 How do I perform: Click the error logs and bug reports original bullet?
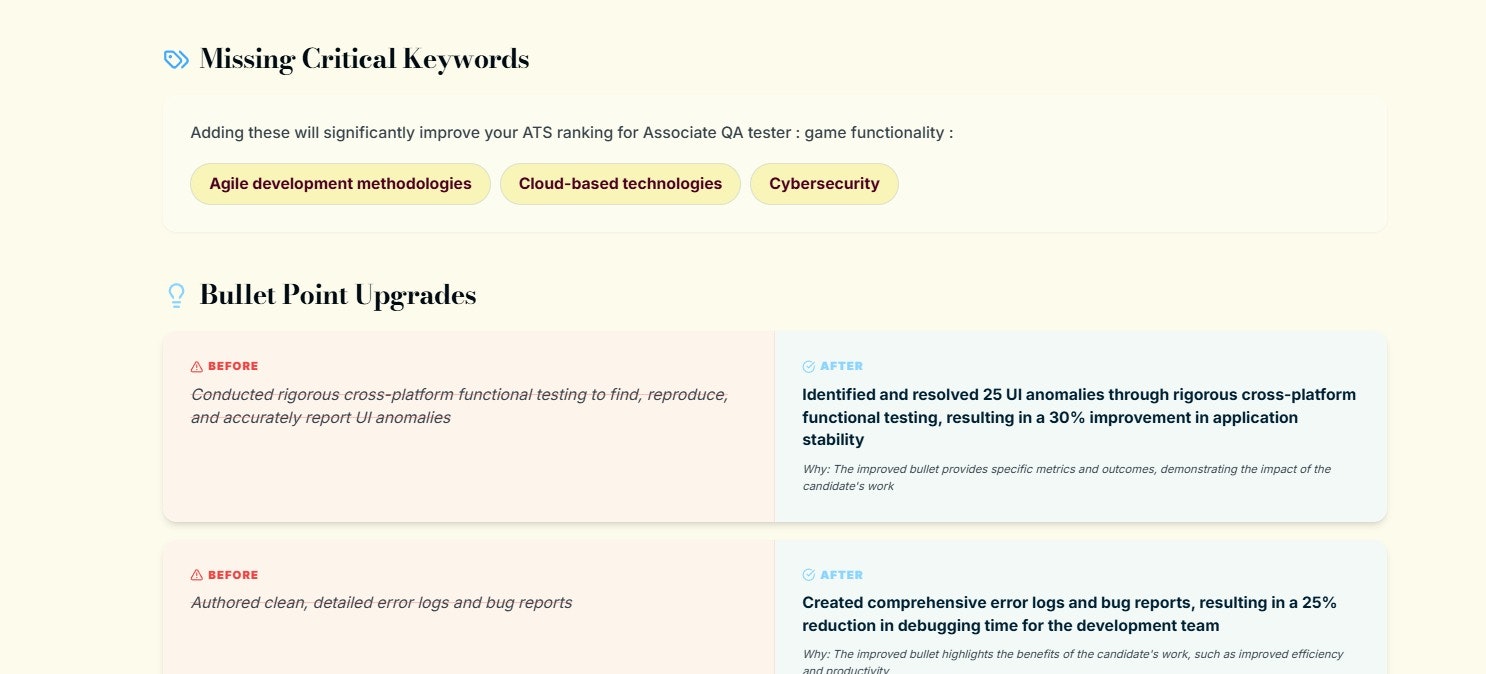pyautogui.click(x=381, y=602)
